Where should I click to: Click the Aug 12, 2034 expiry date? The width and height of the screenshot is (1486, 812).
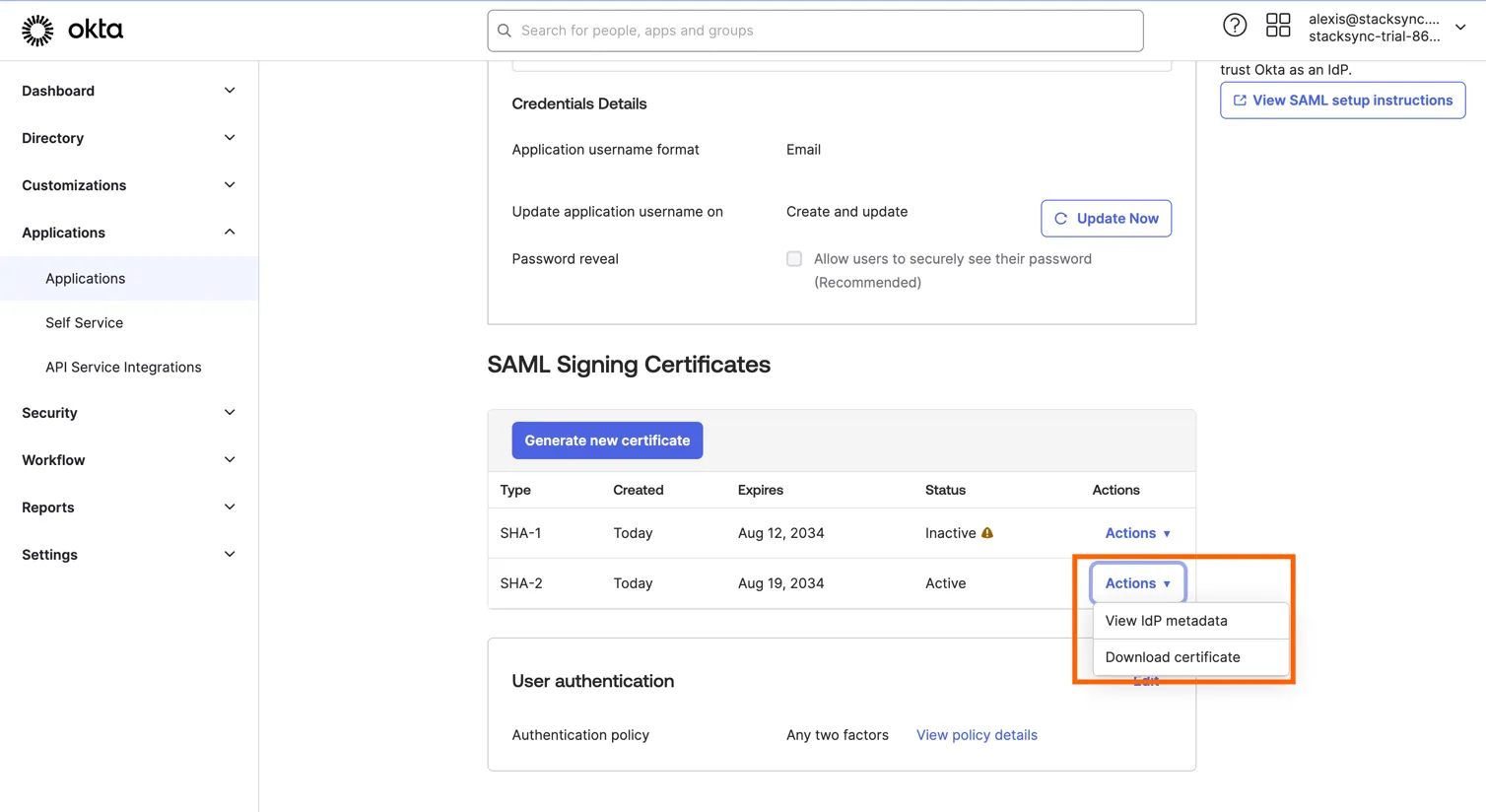tap(780, 533)
